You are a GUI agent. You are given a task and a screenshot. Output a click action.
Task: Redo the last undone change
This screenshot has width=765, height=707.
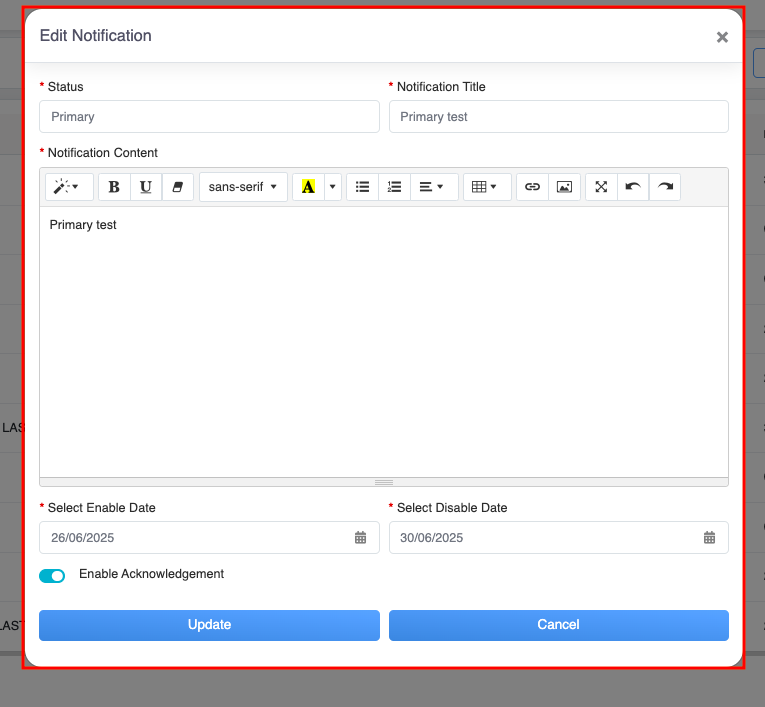[665, 187]
